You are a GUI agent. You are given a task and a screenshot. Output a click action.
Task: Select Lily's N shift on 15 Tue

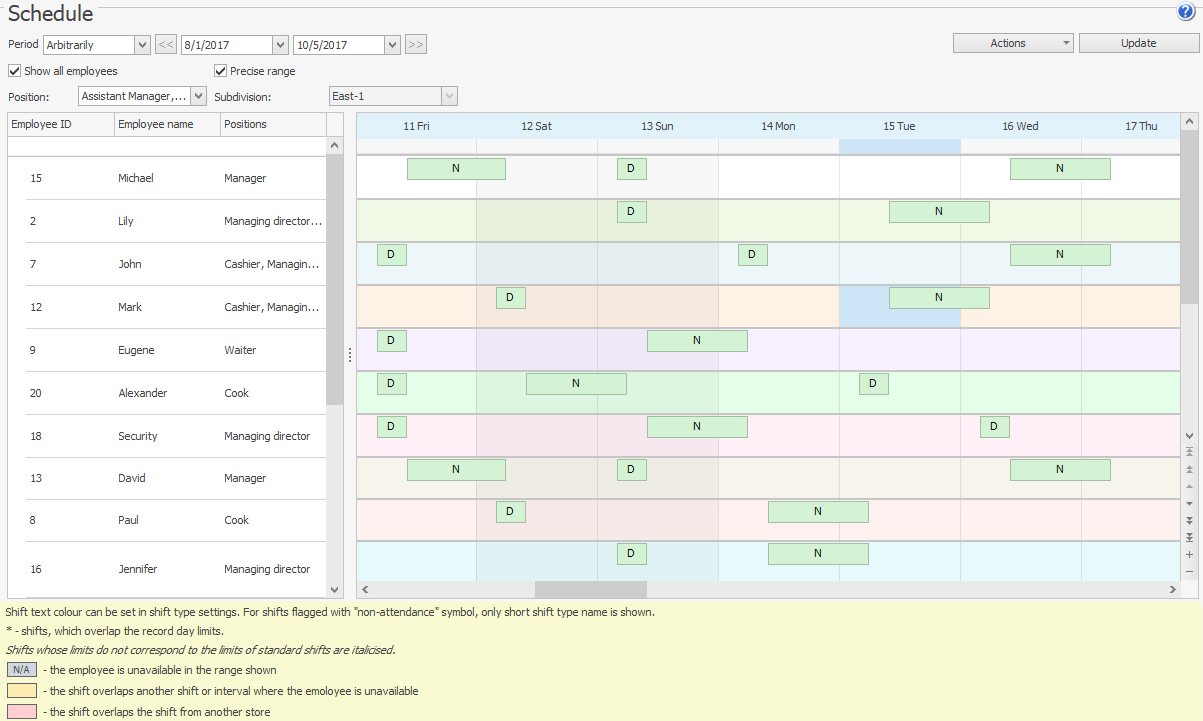(938, 211)
